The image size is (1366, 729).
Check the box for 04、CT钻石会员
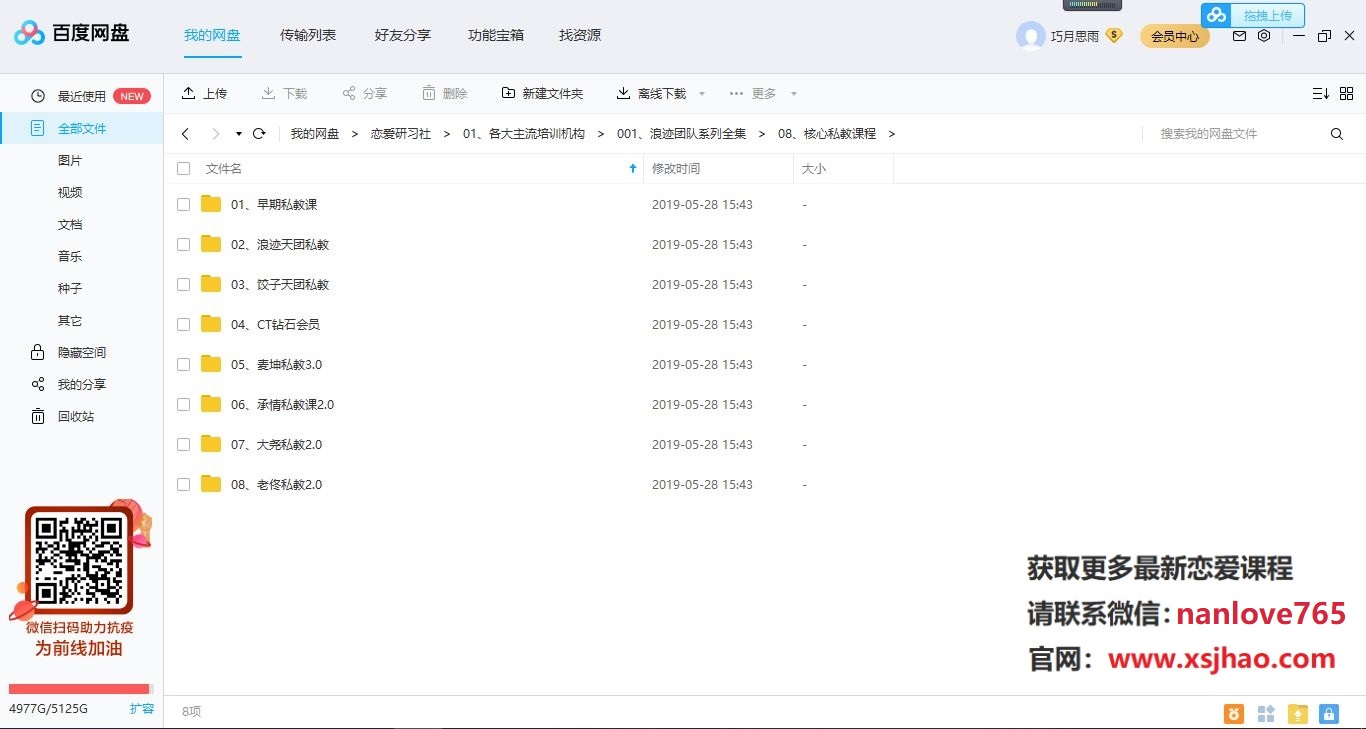183,324
